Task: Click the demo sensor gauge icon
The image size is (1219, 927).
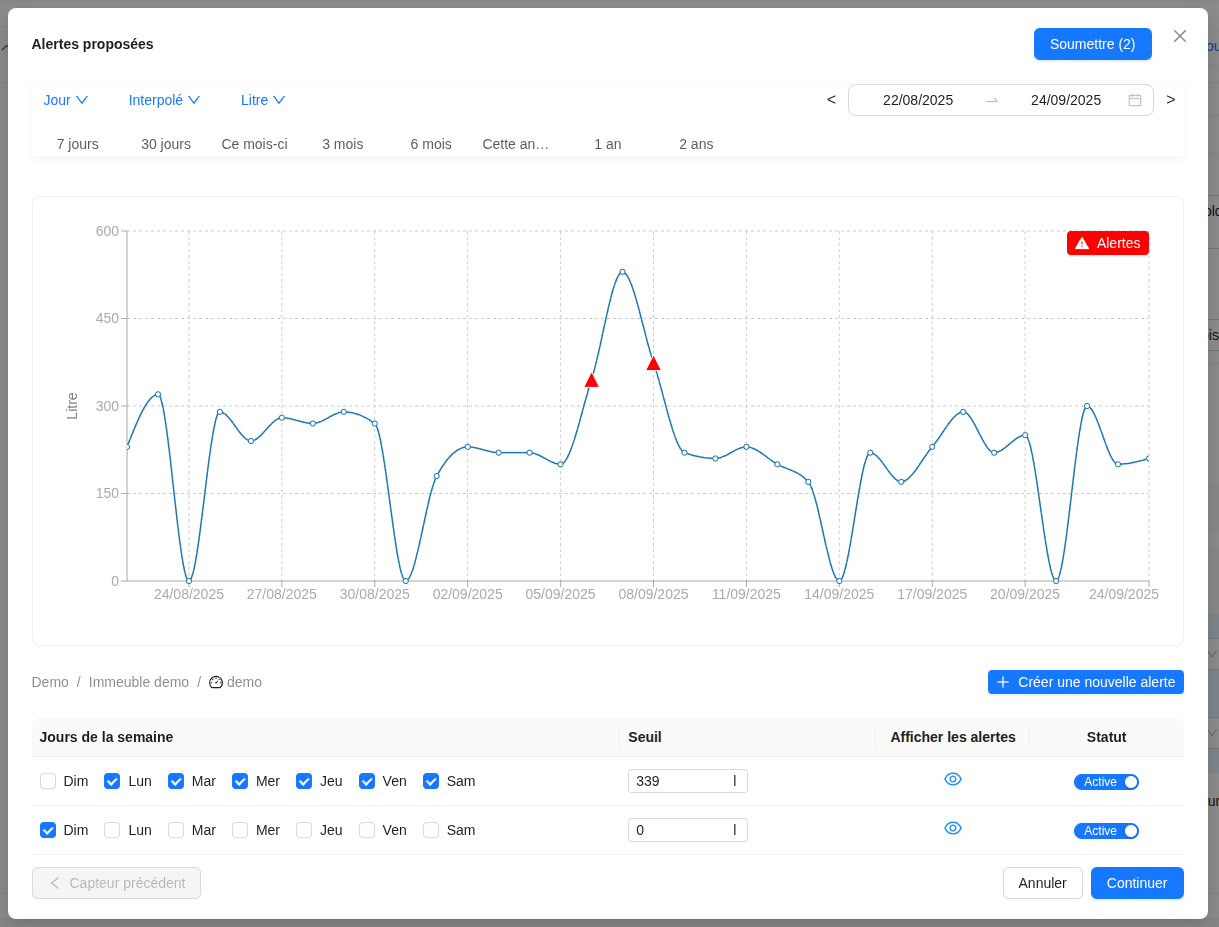Action: click(x=216, y=682)
